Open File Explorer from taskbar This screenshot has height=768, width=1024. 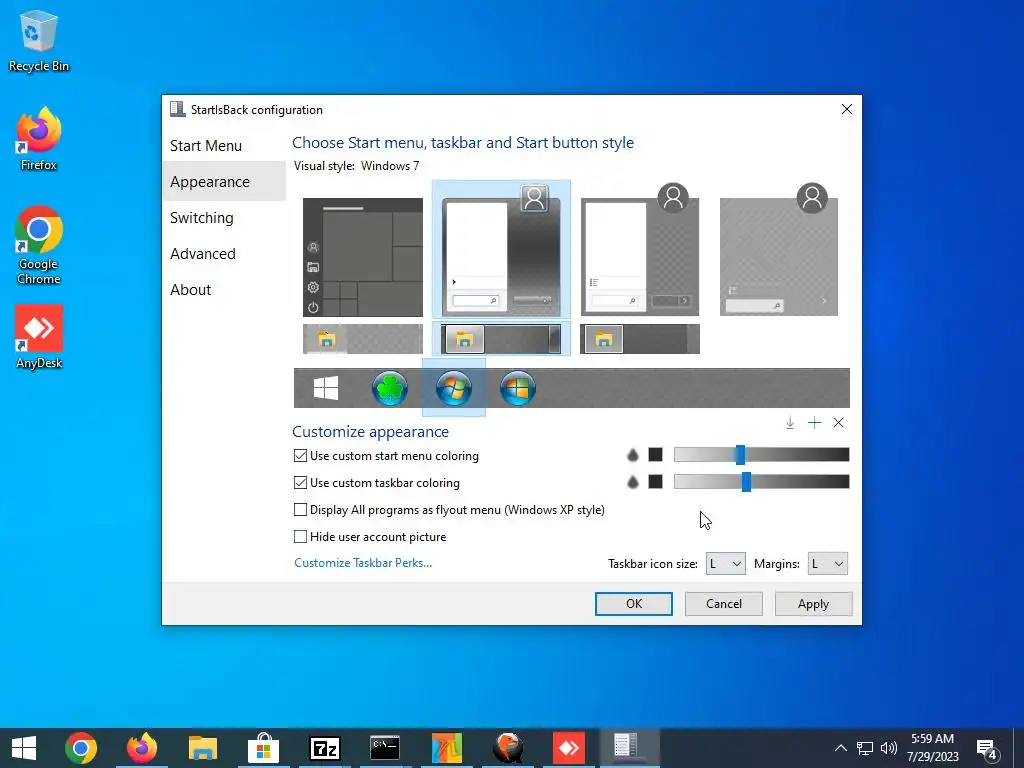202,748
